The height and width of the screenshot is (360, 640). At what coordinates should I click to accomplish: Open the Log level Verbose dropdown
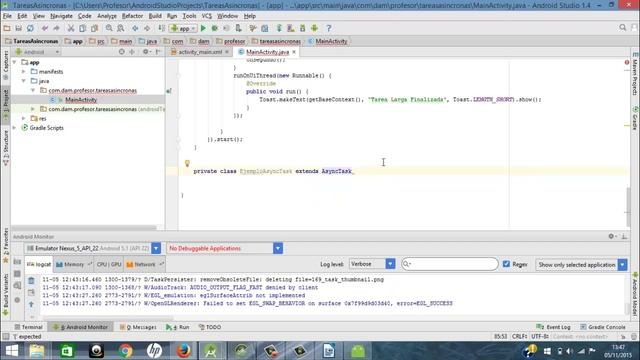coord(390,264)
